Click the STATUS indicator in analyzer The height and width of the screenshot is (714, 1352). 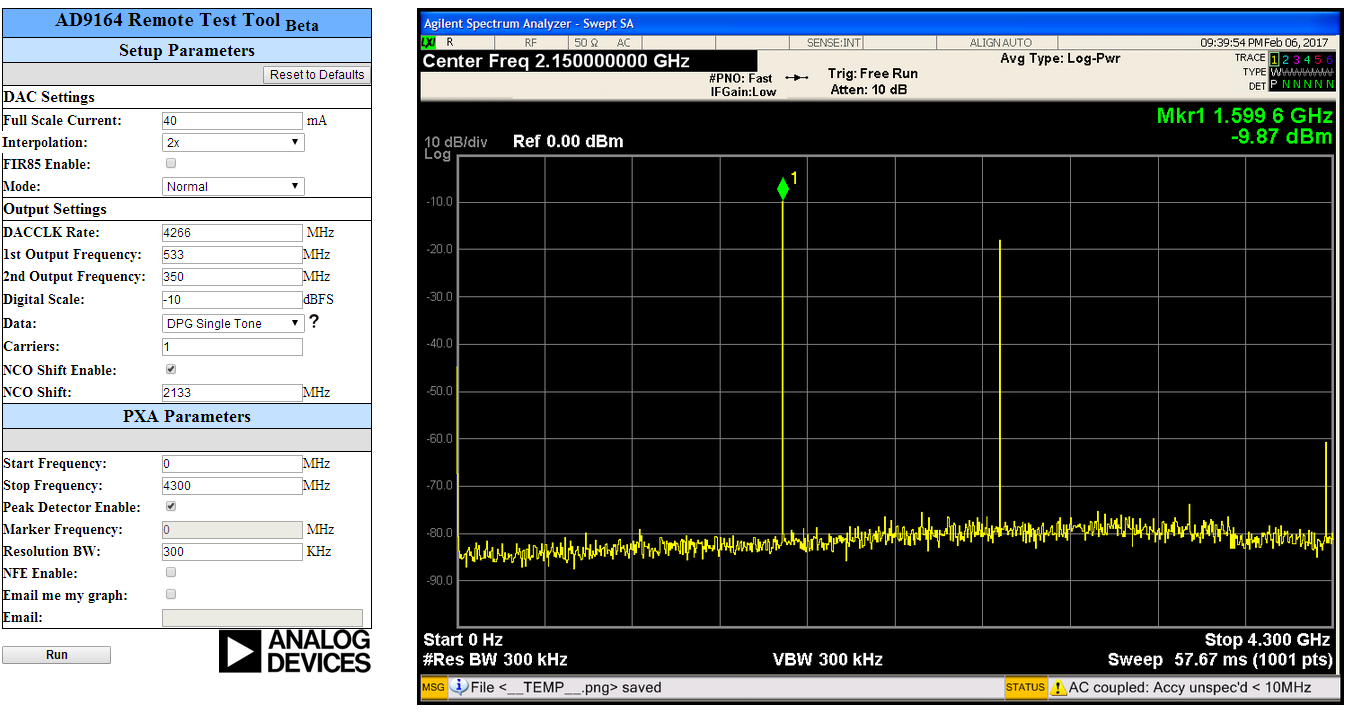click(1025, 687)
